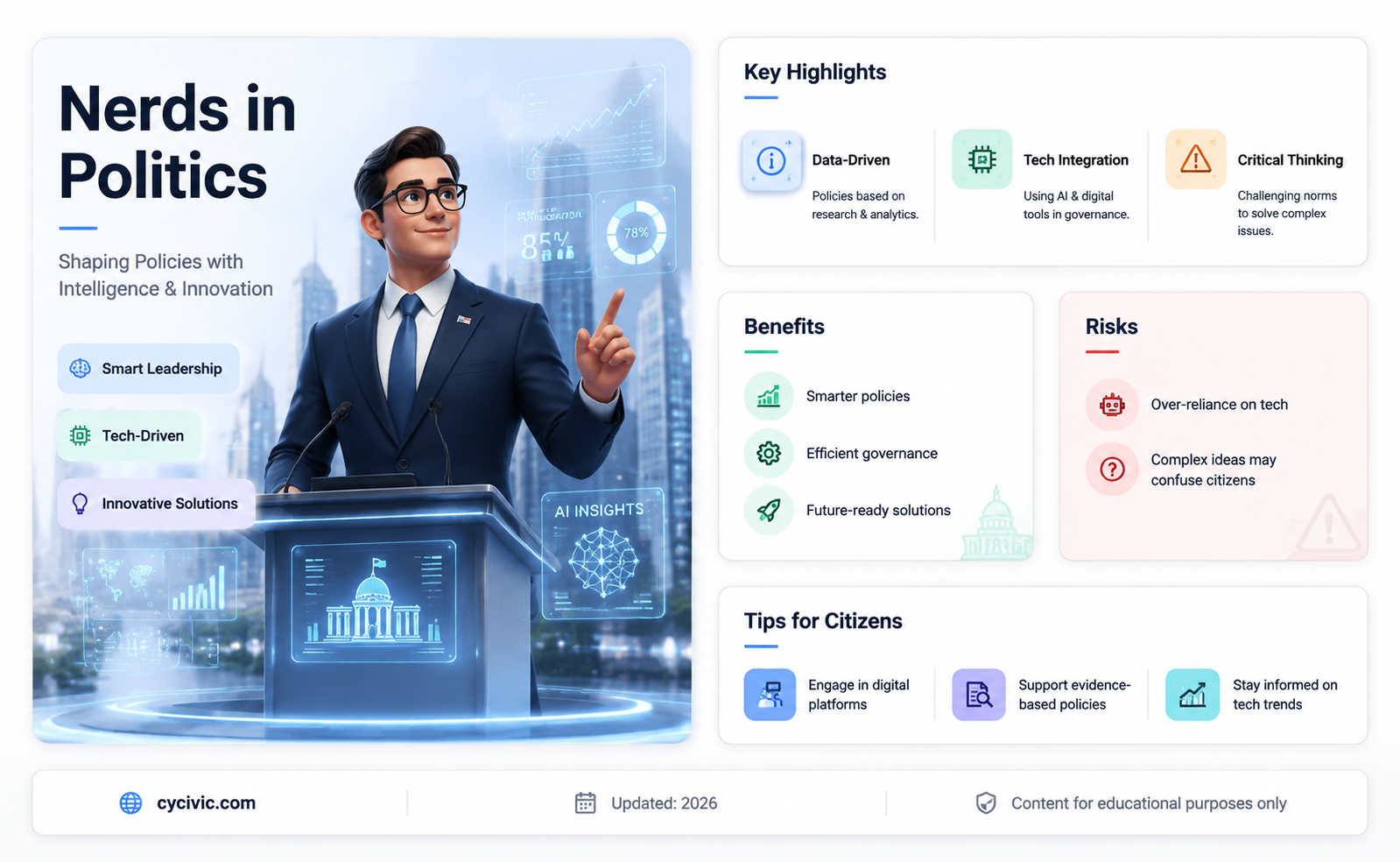Viewport: 1400px width, 862px height.
Task: Click the shield icon in the footer
Action: click(986, 803)
